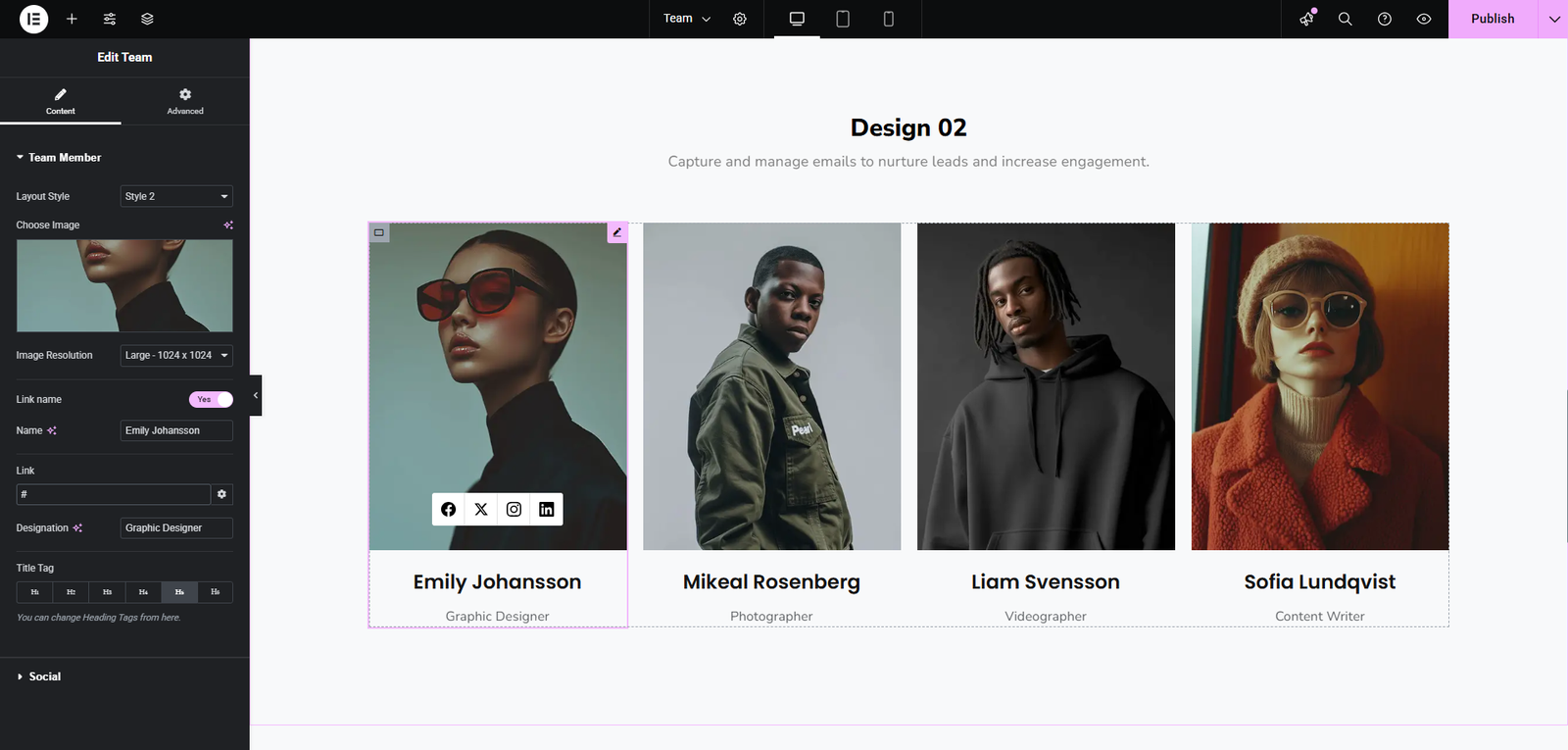Click the Publish button
This screenshot has height=750, width=1568.
click(x=1492, y=19)
